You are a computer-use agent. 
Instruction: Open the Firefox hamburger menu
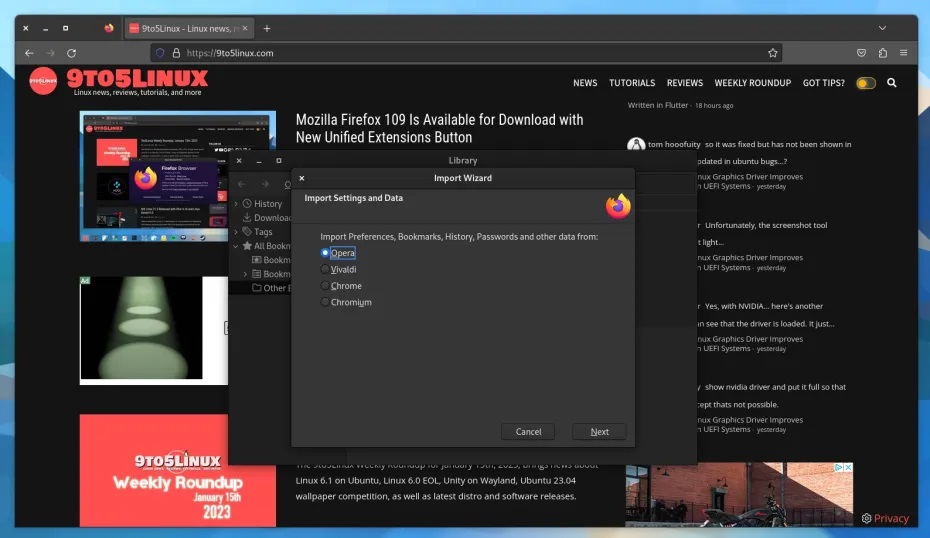903,53
